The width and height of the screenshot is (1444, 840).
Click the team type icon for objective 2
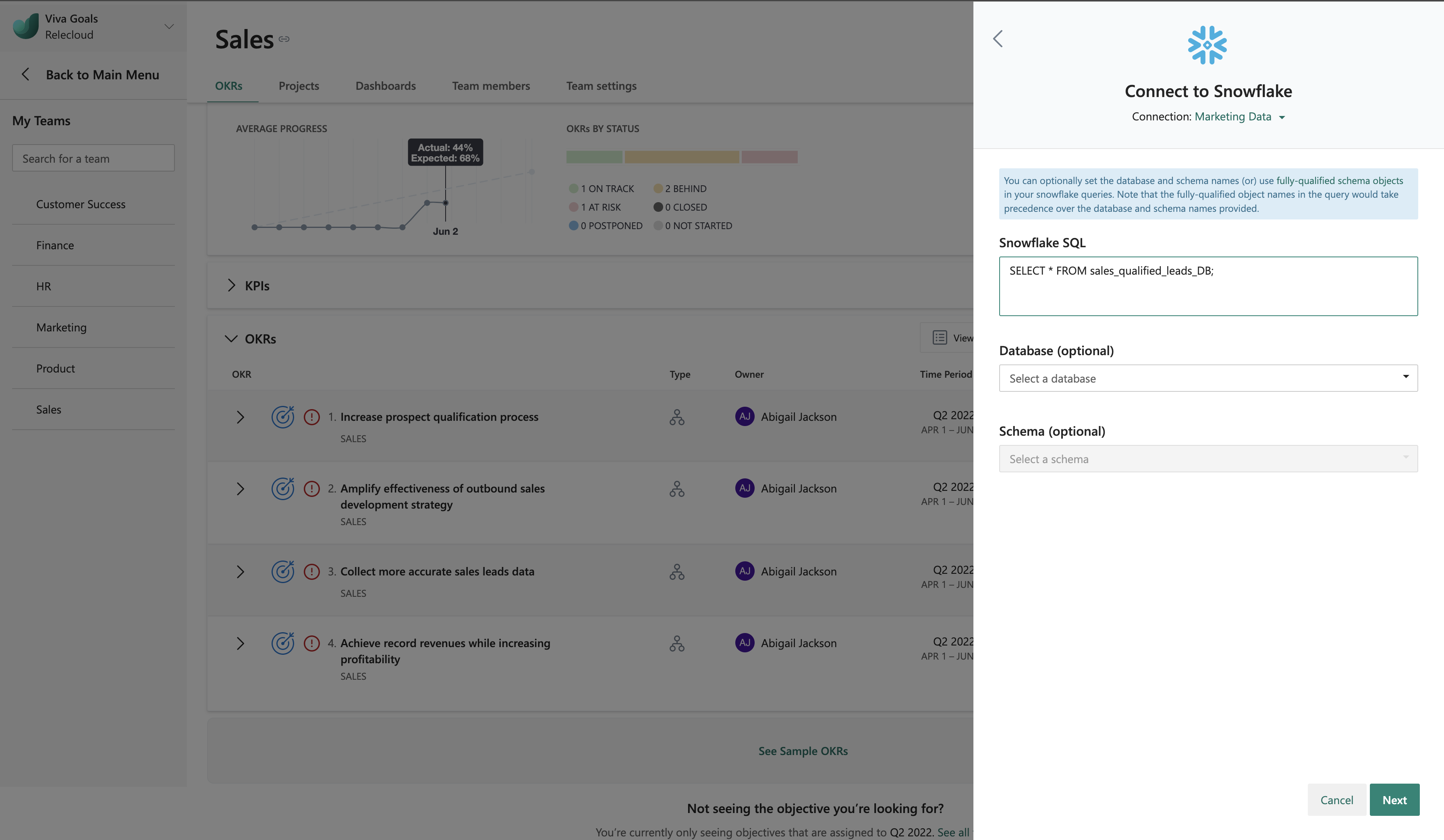tap(677, 488)
